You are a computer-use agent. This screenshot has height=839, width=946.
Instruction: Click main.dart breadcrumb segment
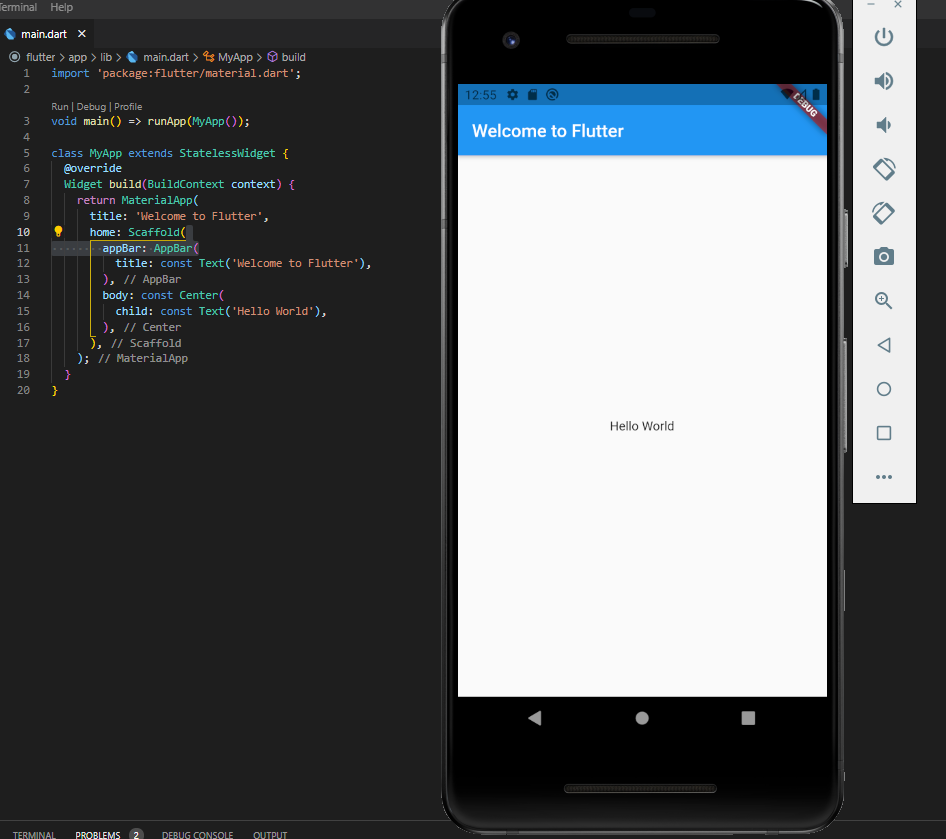[x=165, y=57]
